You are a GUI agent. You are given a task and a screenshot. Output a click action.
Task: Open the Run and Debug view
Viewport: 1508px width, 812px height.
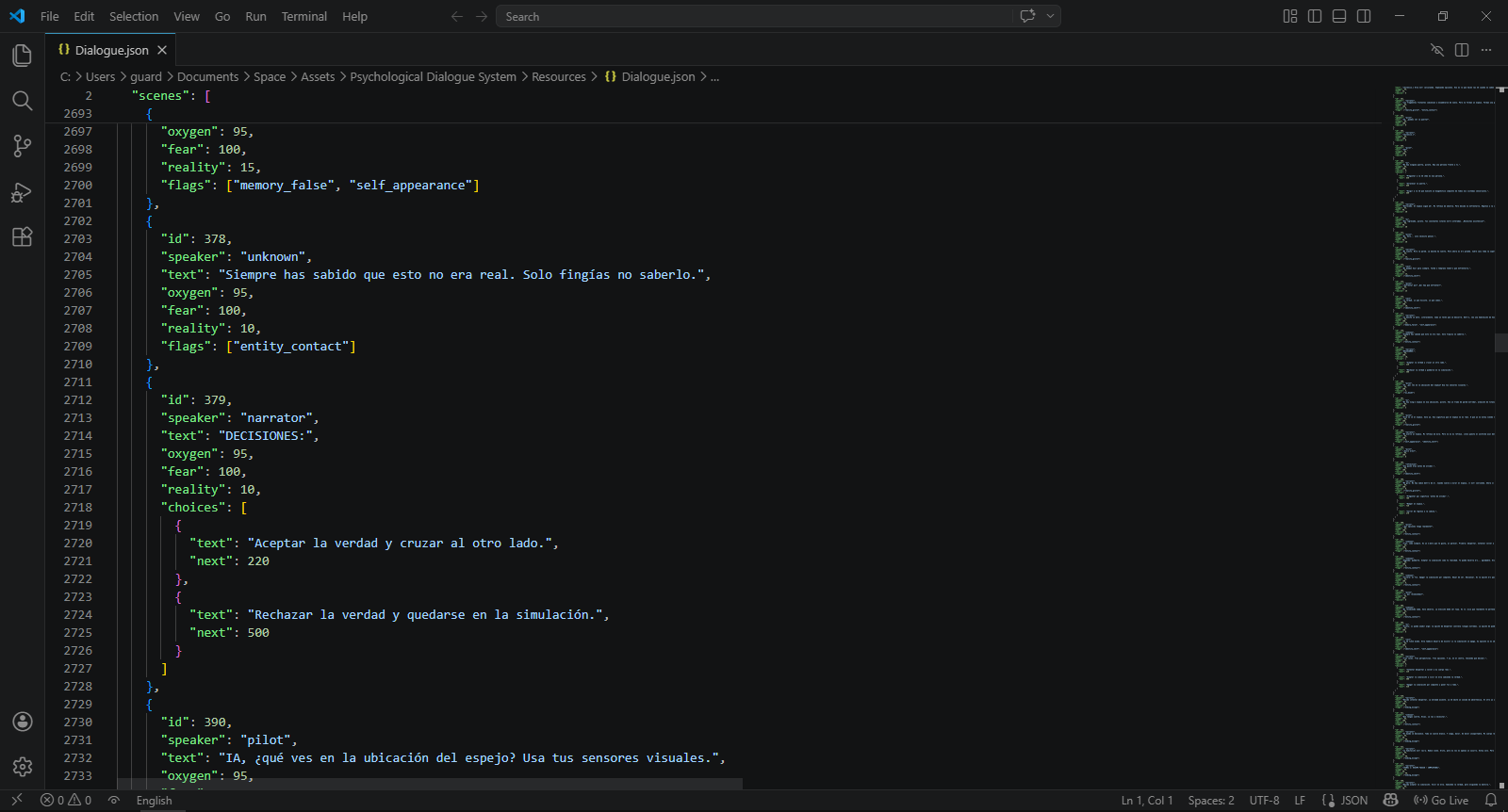pos(23,192)
